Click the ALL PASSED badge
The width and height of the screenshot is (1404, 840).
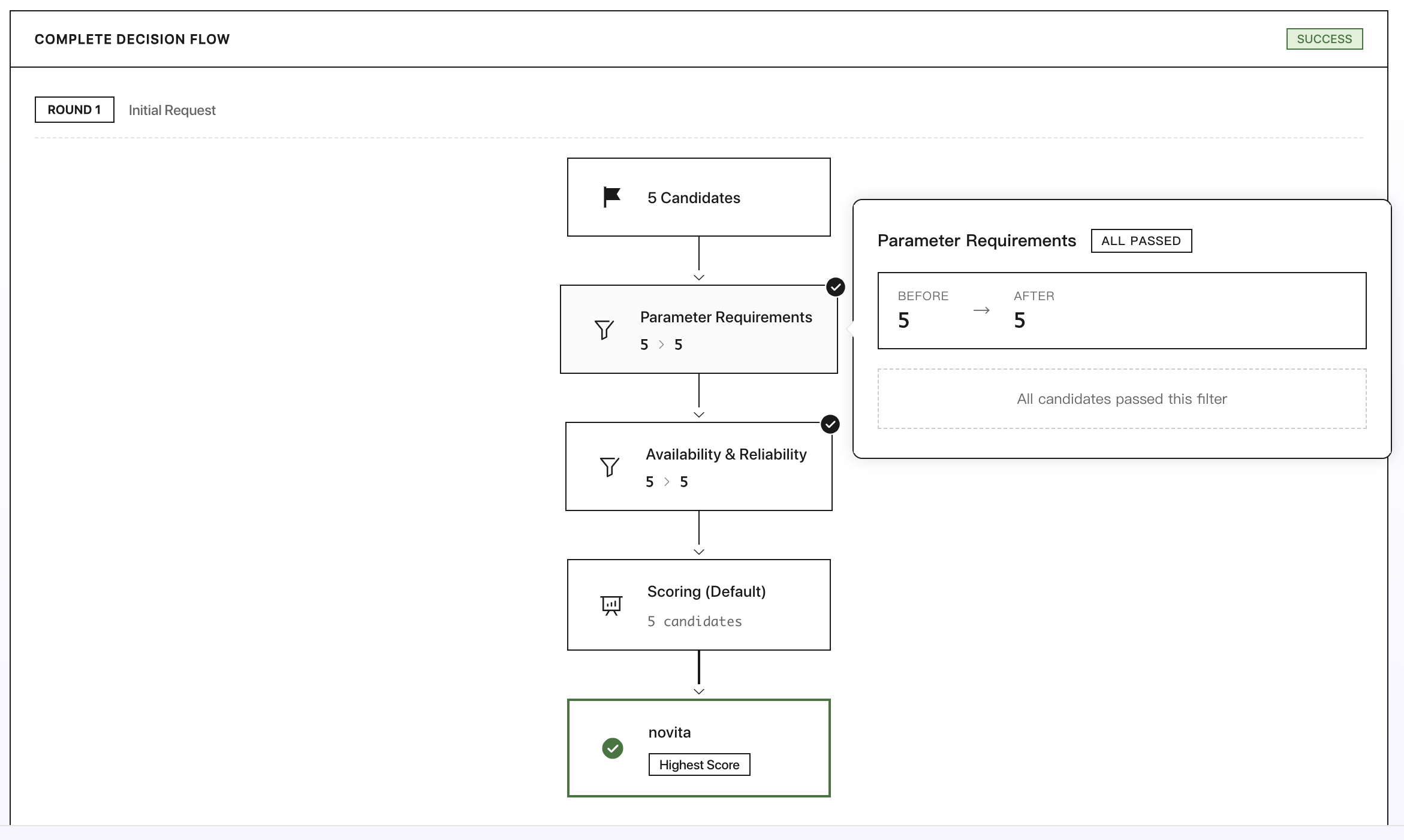coord(1141,241)
